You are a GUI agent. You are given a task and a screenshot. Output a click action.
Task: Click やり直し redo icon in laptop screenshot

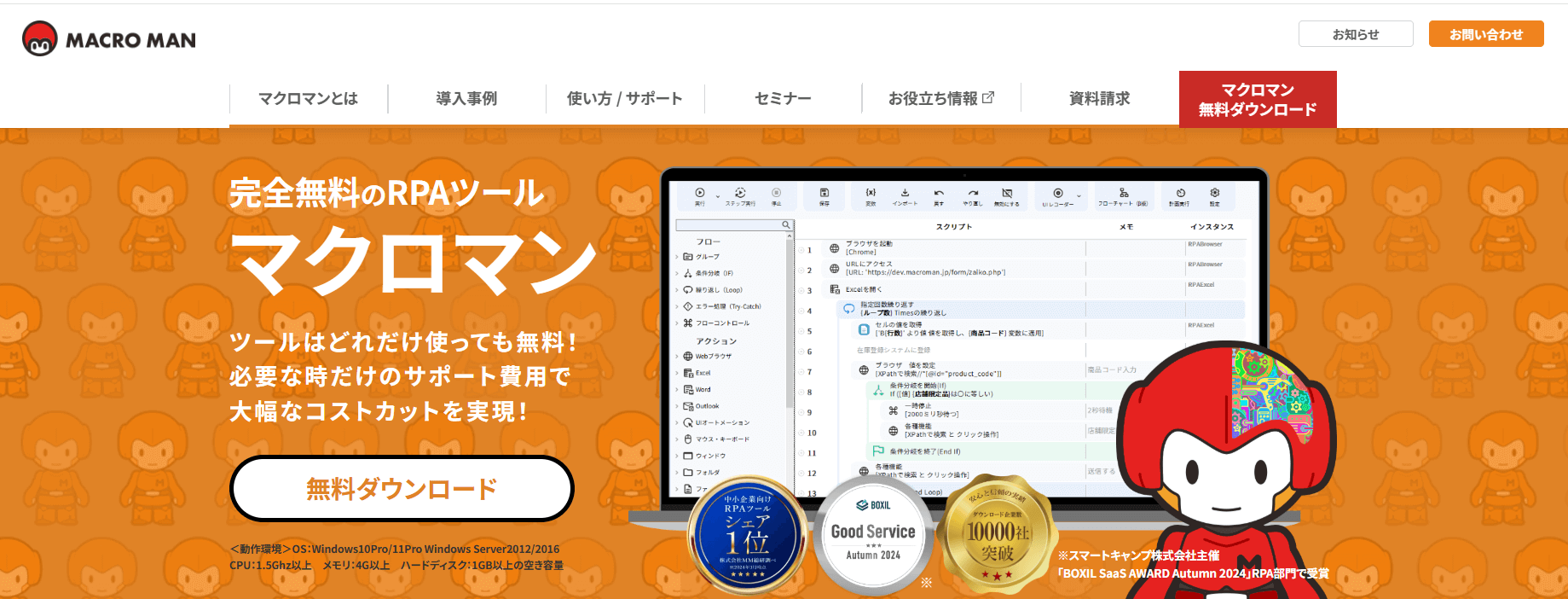pos(973,196)
